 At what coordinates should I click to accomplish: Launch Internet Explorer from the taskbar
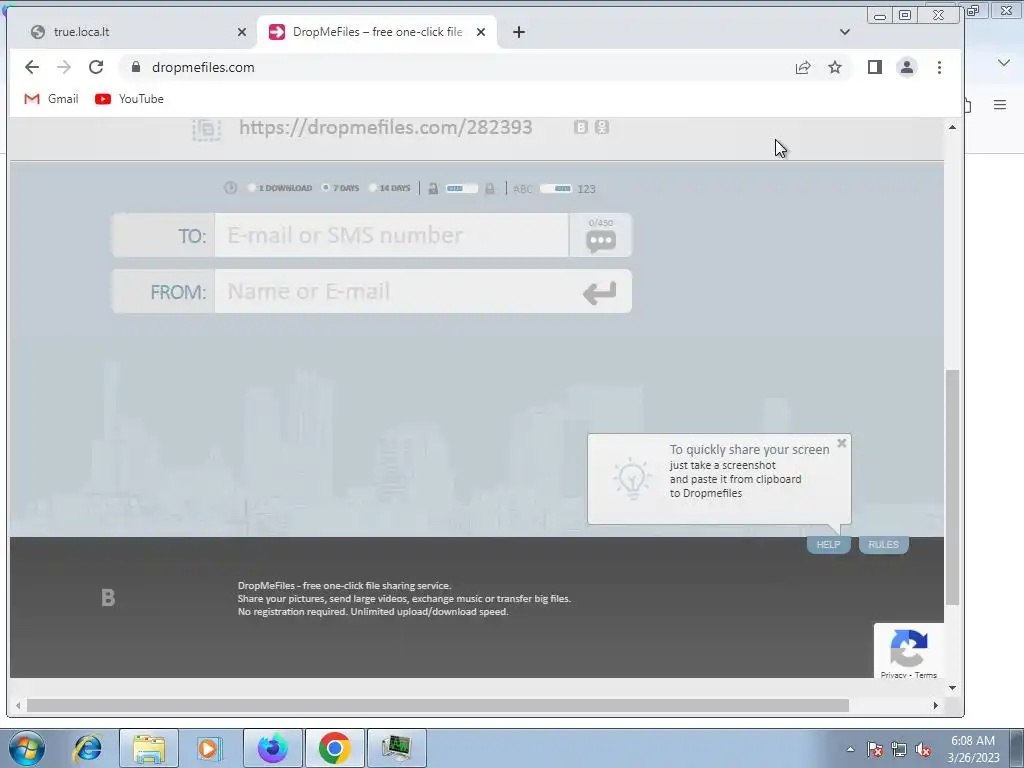point(88,748)
